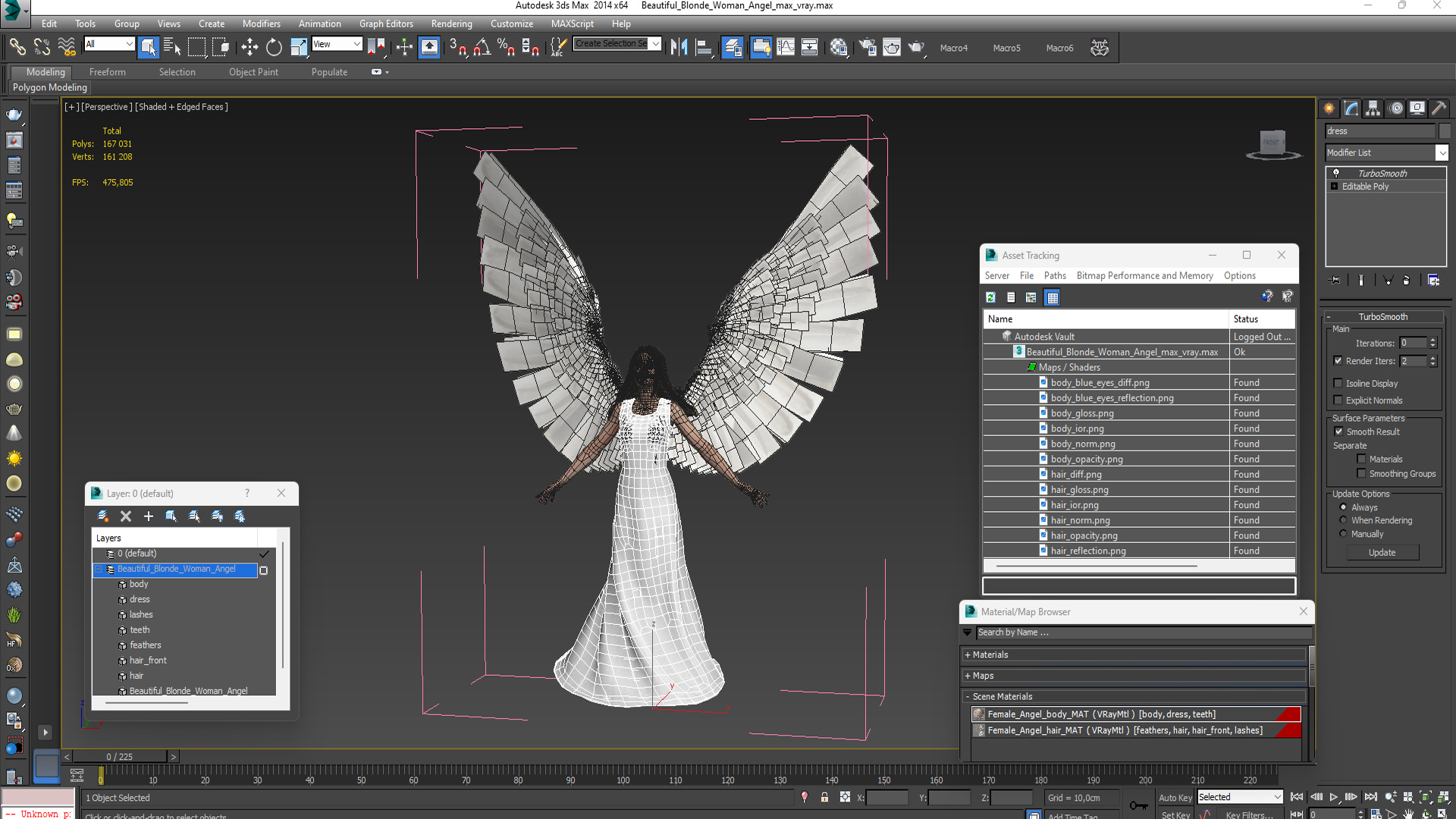Viewport: 1456px width, 819px height.
Task: Click the TurboSmooth Update button
Action: coord(1382,553)
